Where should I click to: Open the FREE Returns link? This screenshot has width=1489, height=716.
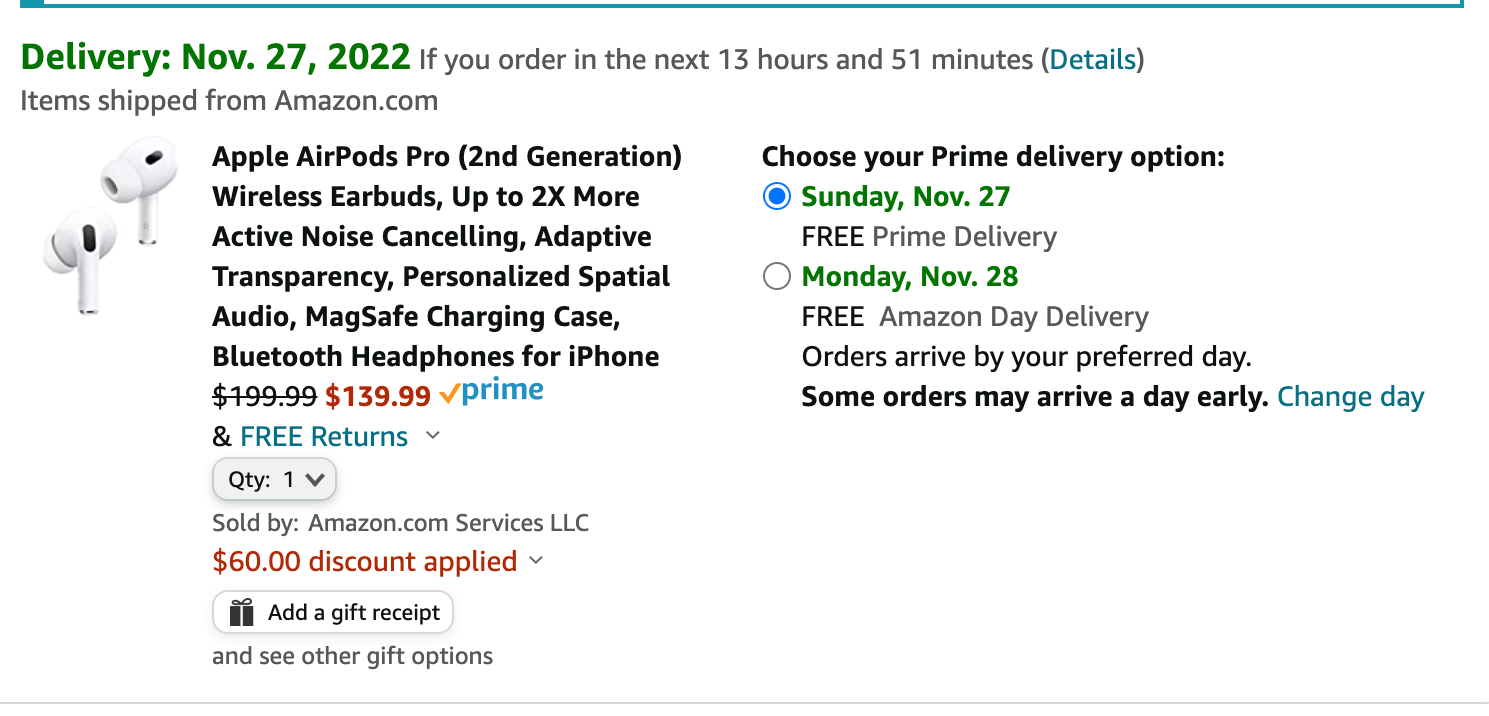tap(324, 437)
